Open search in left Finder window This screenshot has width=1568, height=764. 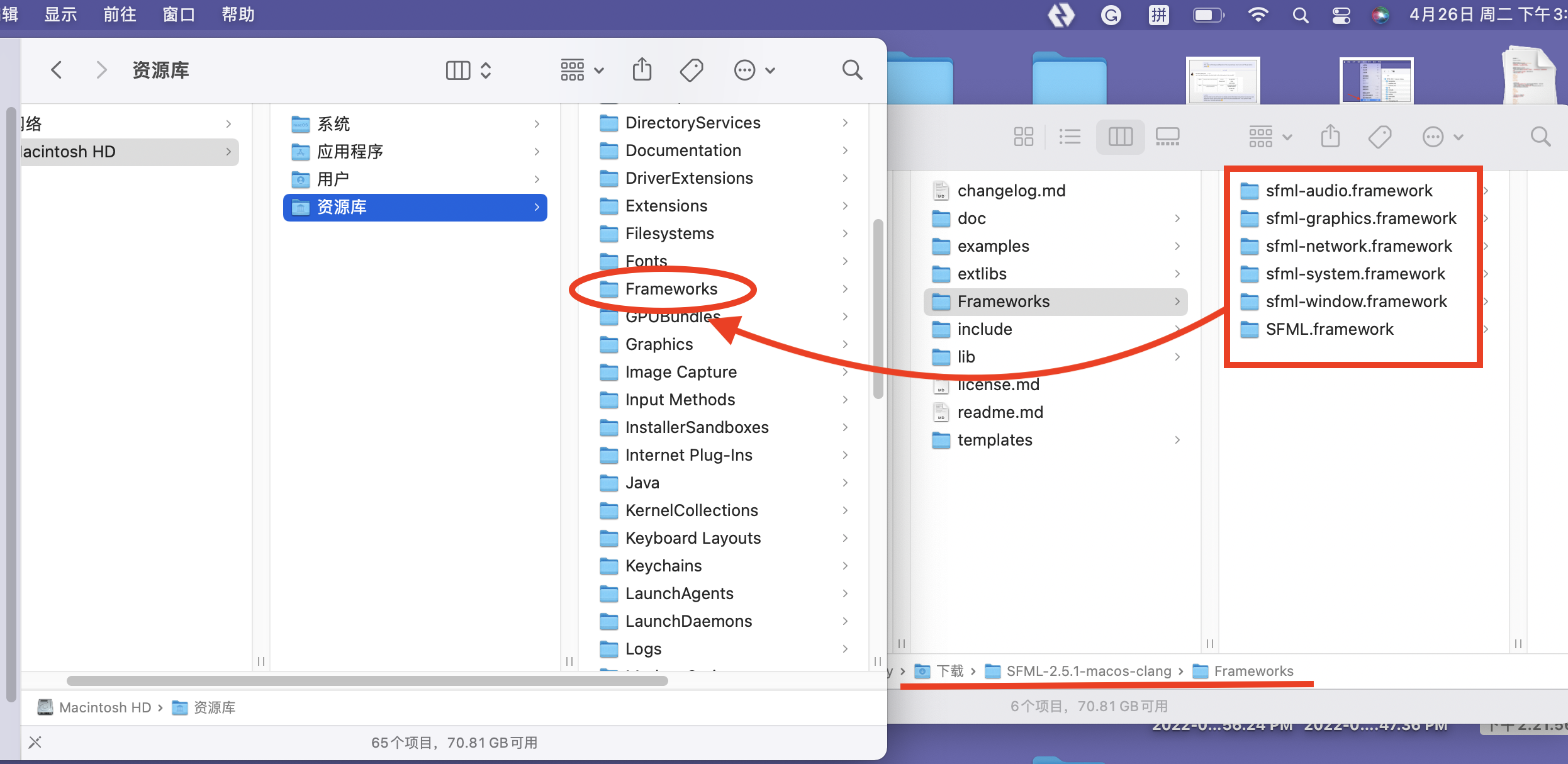tap(852, 70)
